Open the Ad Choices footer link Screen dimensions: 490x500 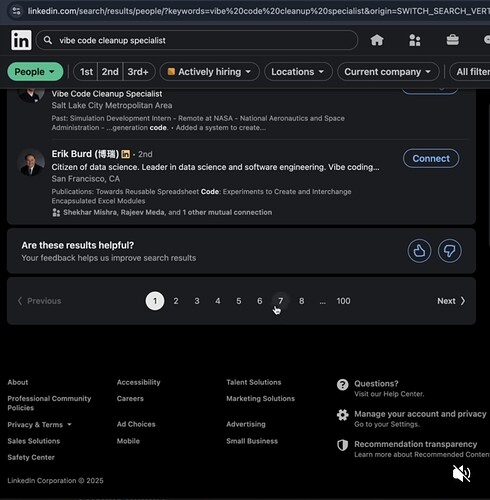coord(136,424)
